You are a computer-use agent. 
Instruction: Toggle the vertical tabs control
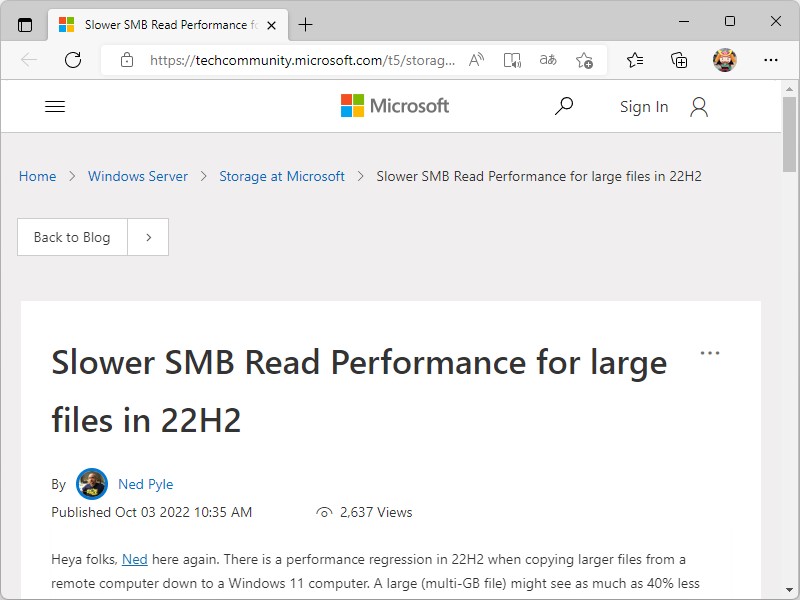pyautogui.click(x=24, y=24)
